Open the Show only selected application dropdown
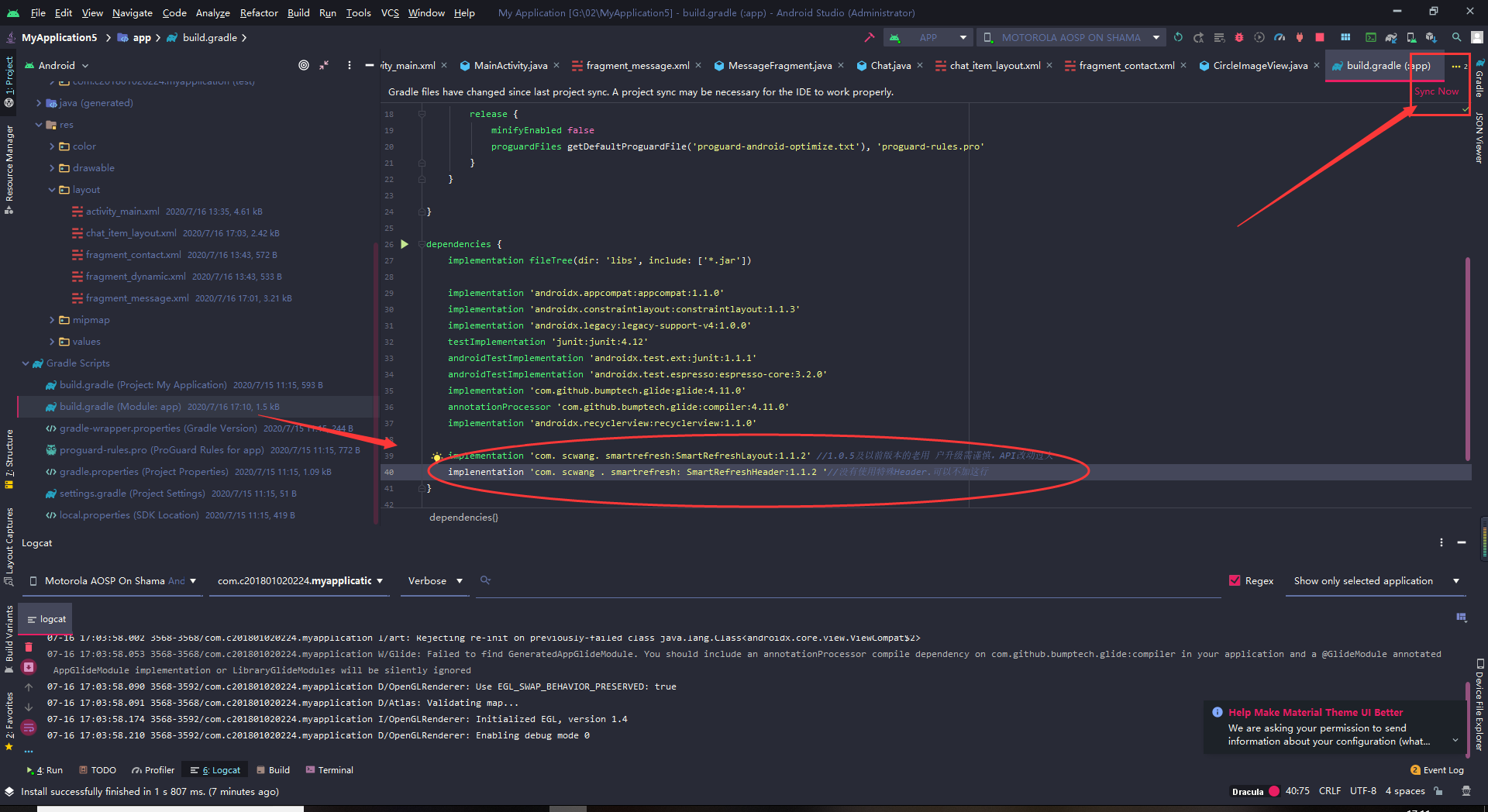1488x812 pixels. pos(1376,580)
